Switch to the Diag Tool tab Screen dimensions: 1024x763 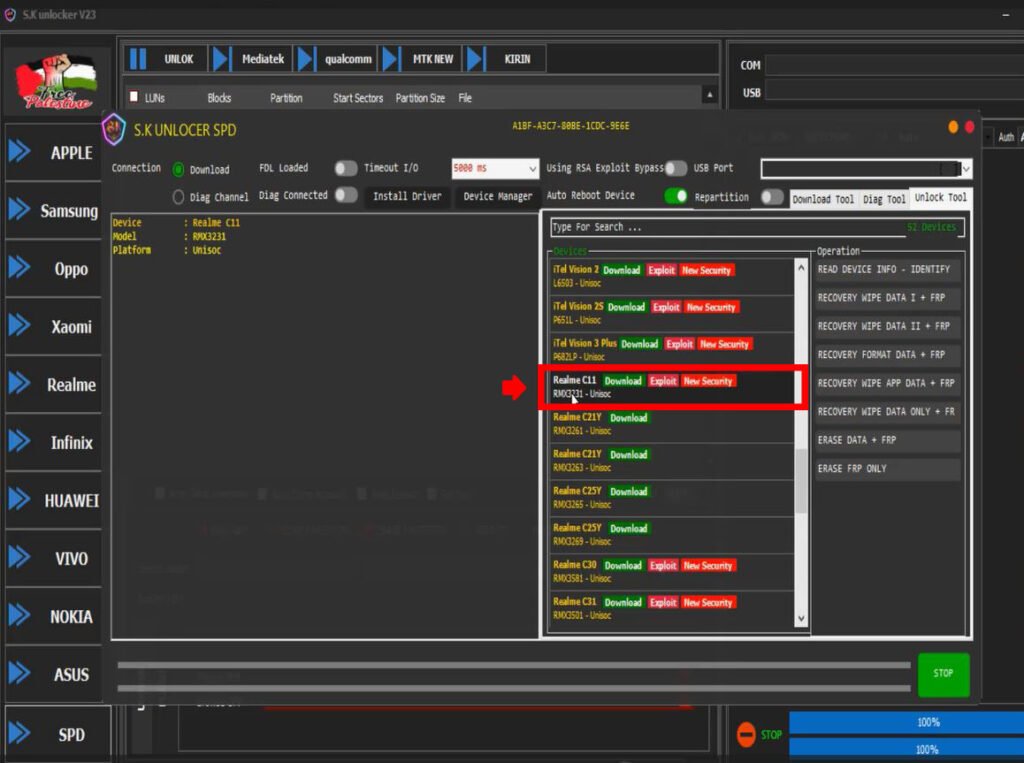point(884,199)
